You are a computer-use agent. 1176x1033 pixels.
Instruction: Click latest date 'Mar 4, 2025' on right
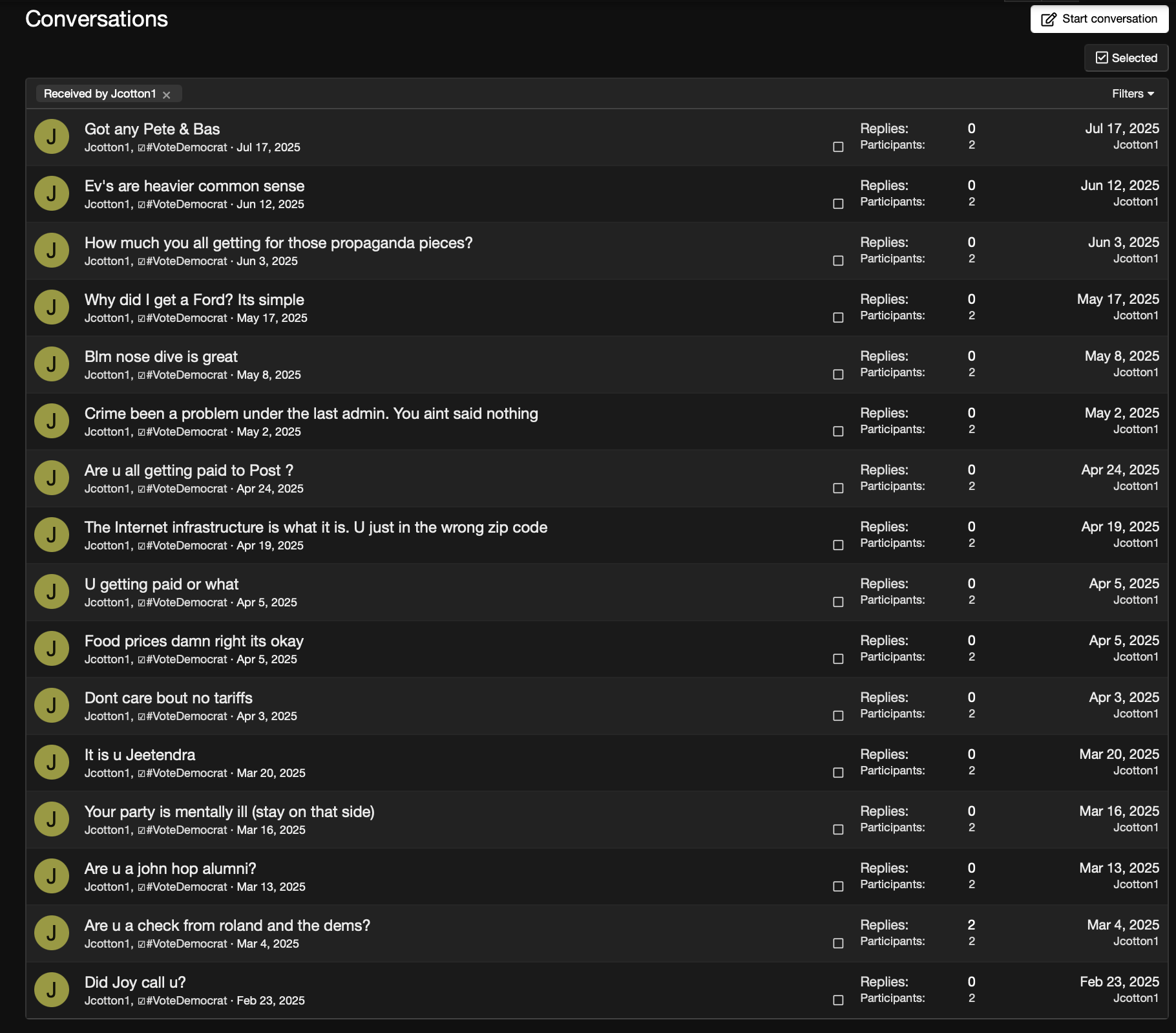pyautogui.click(x=1123, y=925)
